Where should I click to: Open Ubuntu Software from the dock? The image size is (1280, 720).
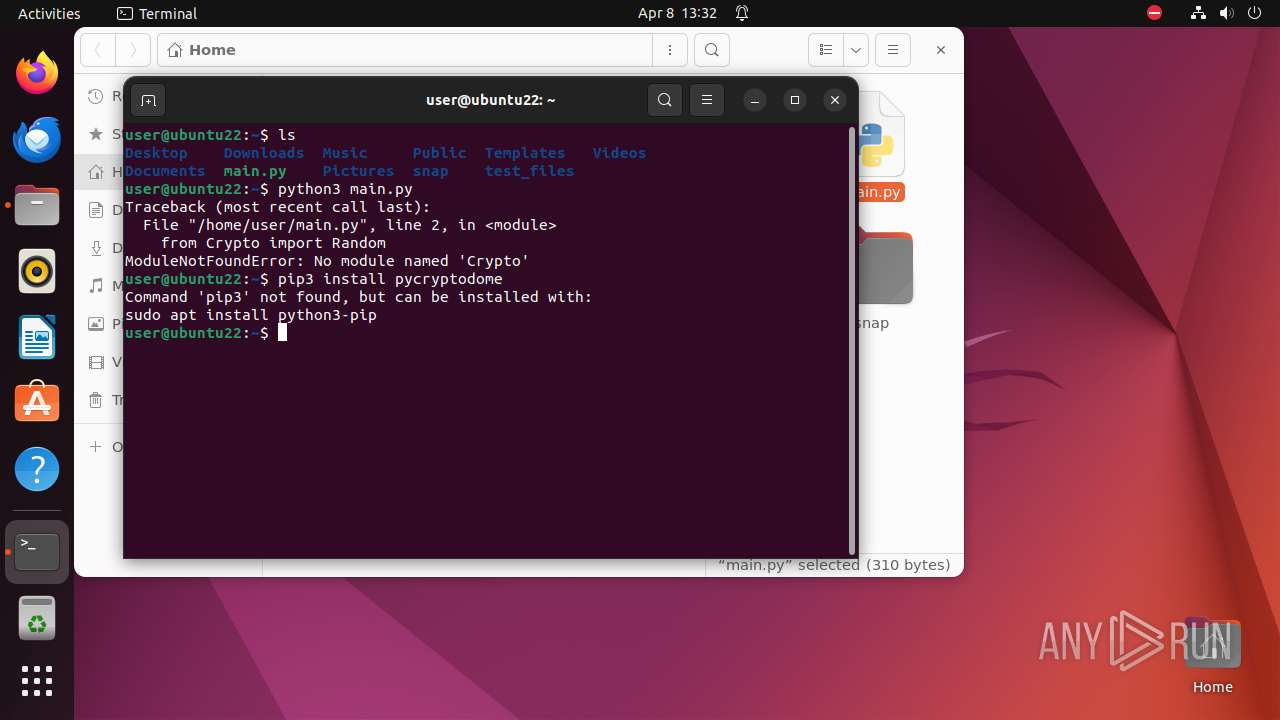click(37, 403)
